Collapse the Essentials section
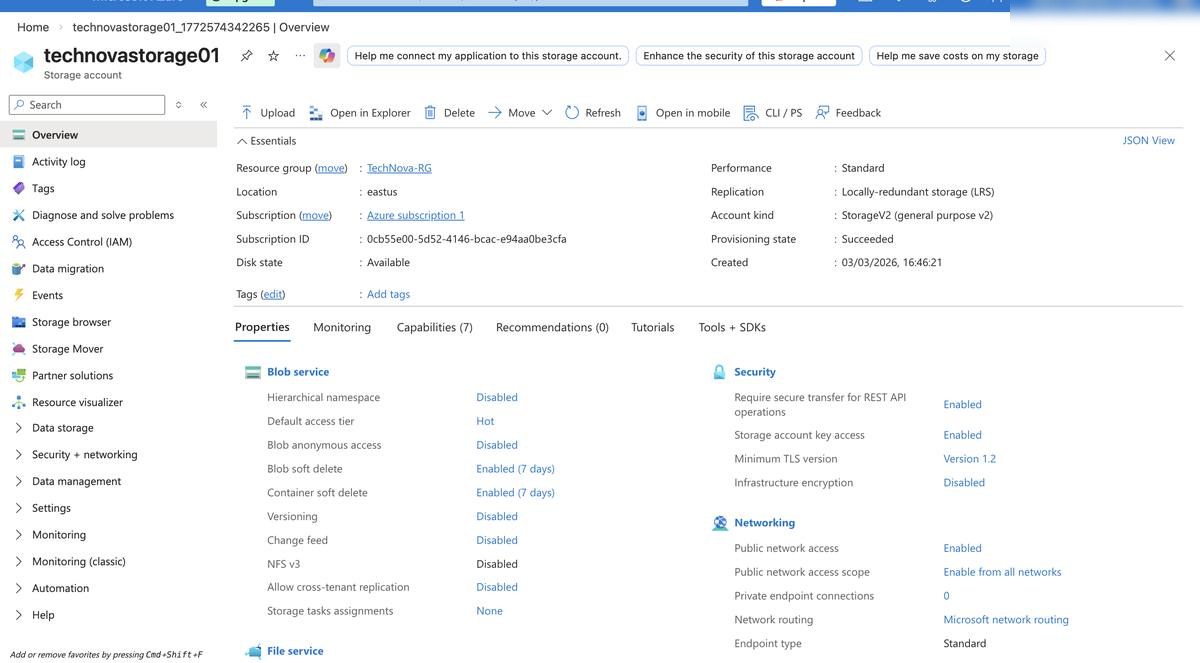Image resolution: width=1200 pixels, height=663 pixels. (266, 141)
